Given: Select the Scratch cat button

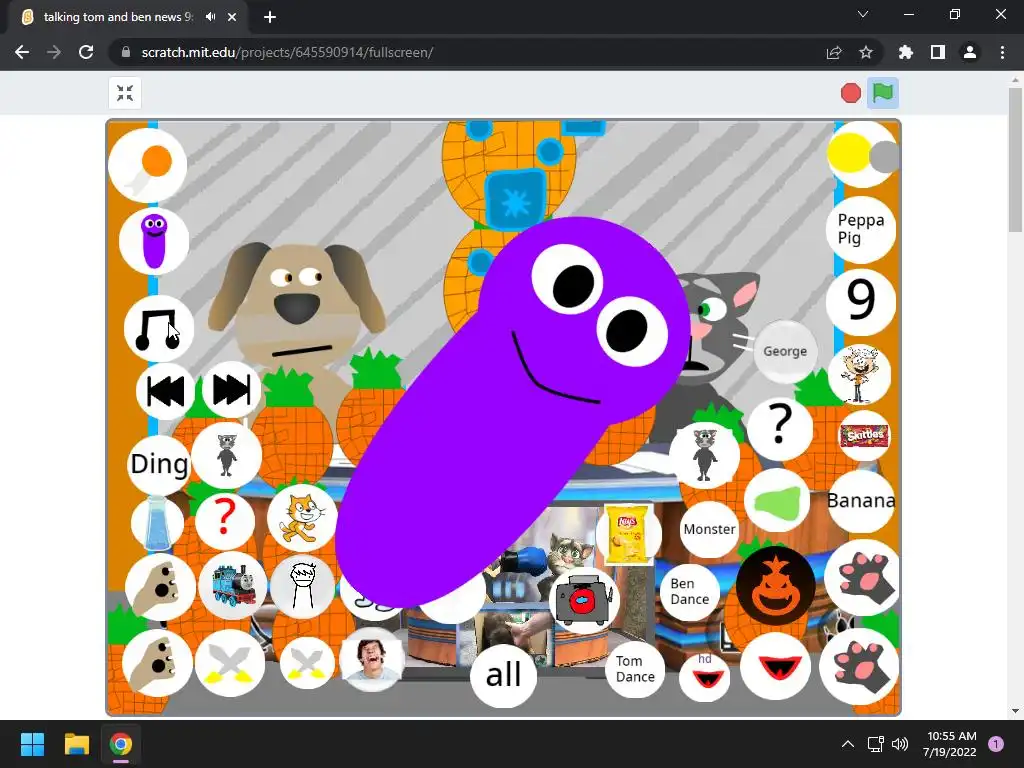Looking at the screenshot, I should pyautogui.click(x=302, y=519).
